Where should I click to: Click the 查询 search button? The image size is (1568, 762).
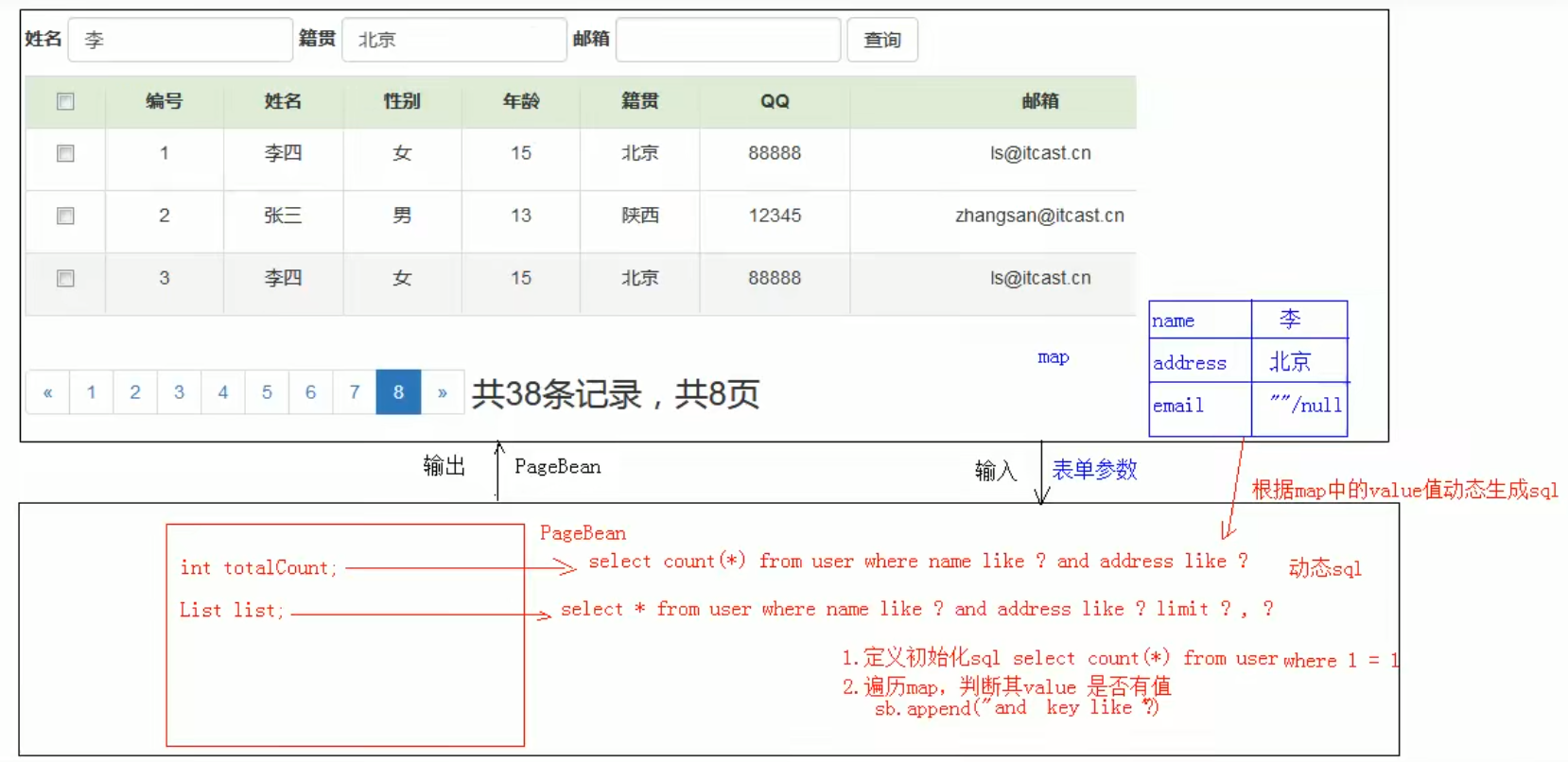coord(882,40)
